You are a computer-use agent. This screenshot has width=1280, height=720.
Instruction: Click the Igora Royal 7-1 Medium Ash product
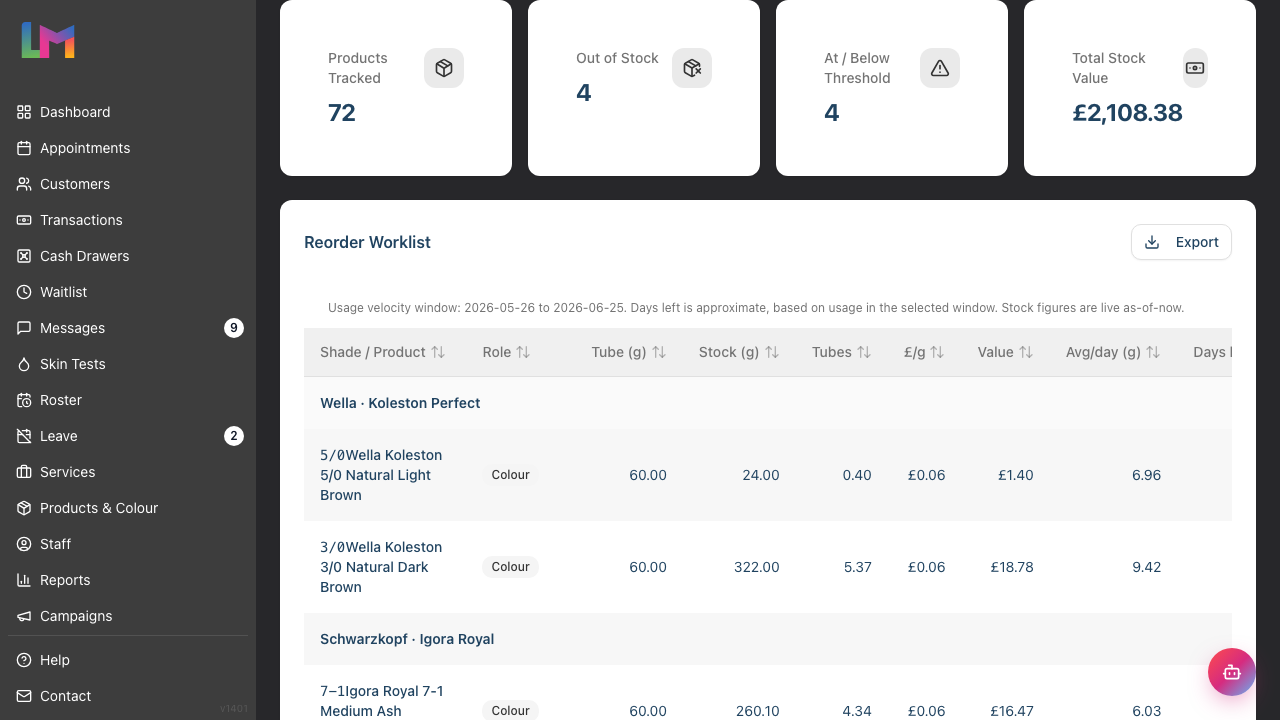click(x=382, y=701)
